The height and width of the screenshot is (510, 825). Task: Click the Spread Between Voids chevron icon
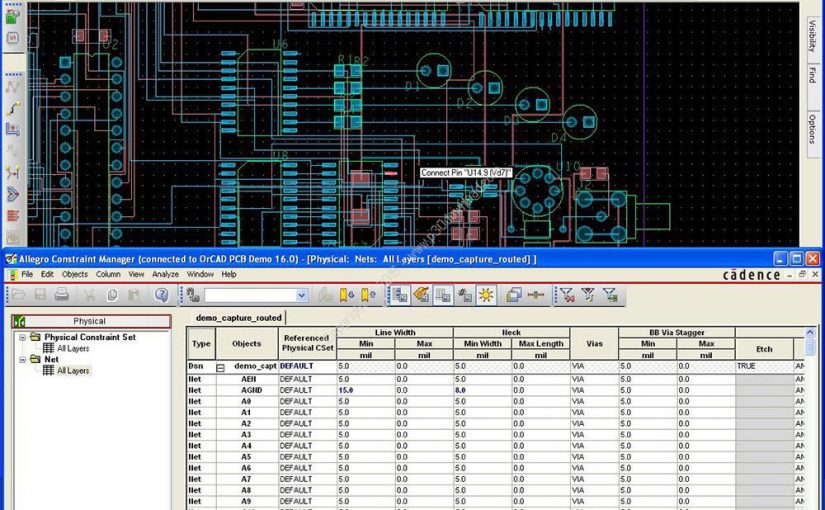click(x=13, y=194)
